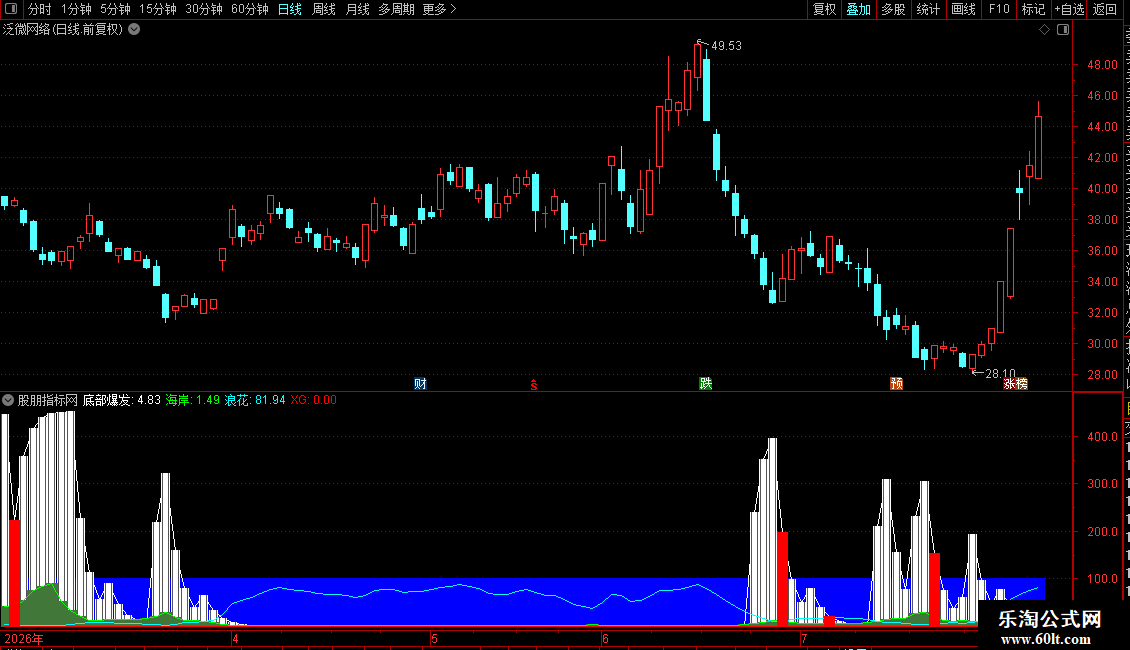Viewport: 1130px width, 650px height.
Task: Click the 浪花: 81.94 indicator value
Action: point(254,400)
